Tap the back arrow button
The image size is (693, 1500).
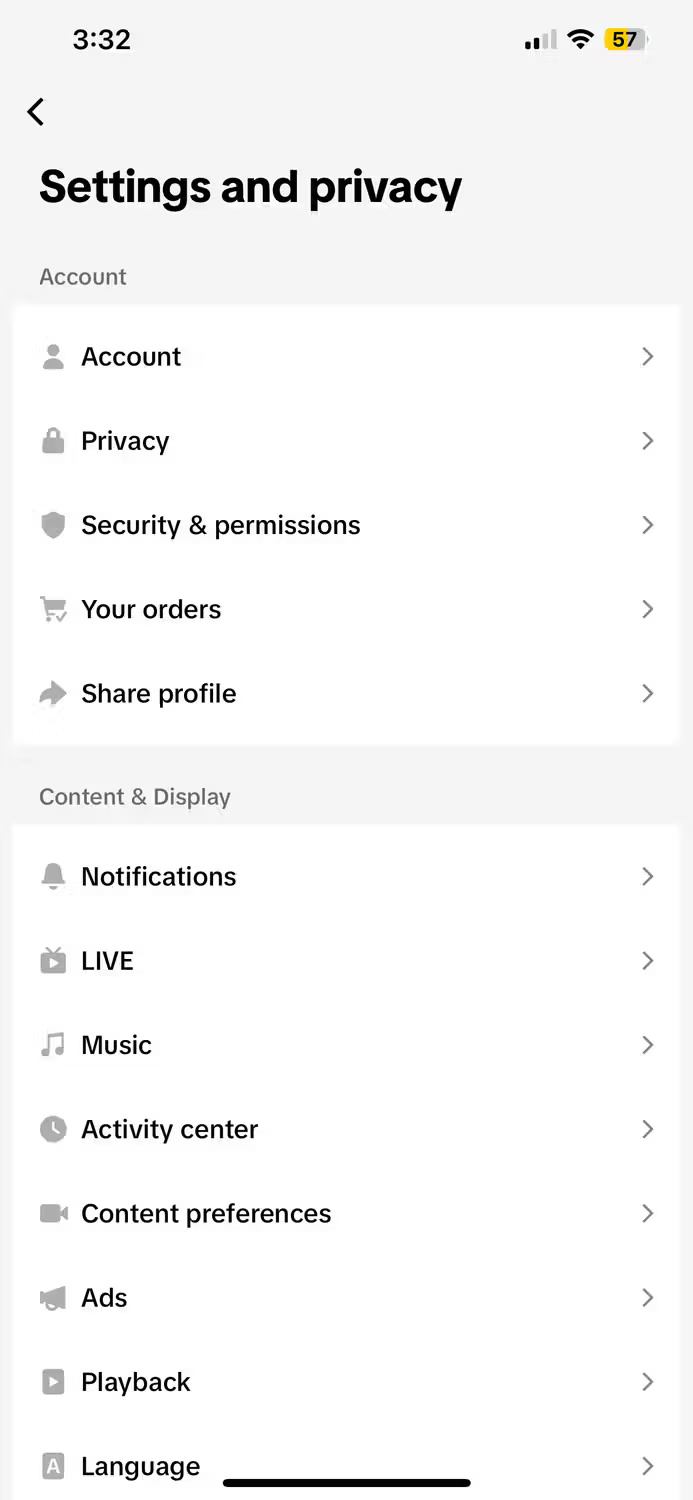(36, 112)
